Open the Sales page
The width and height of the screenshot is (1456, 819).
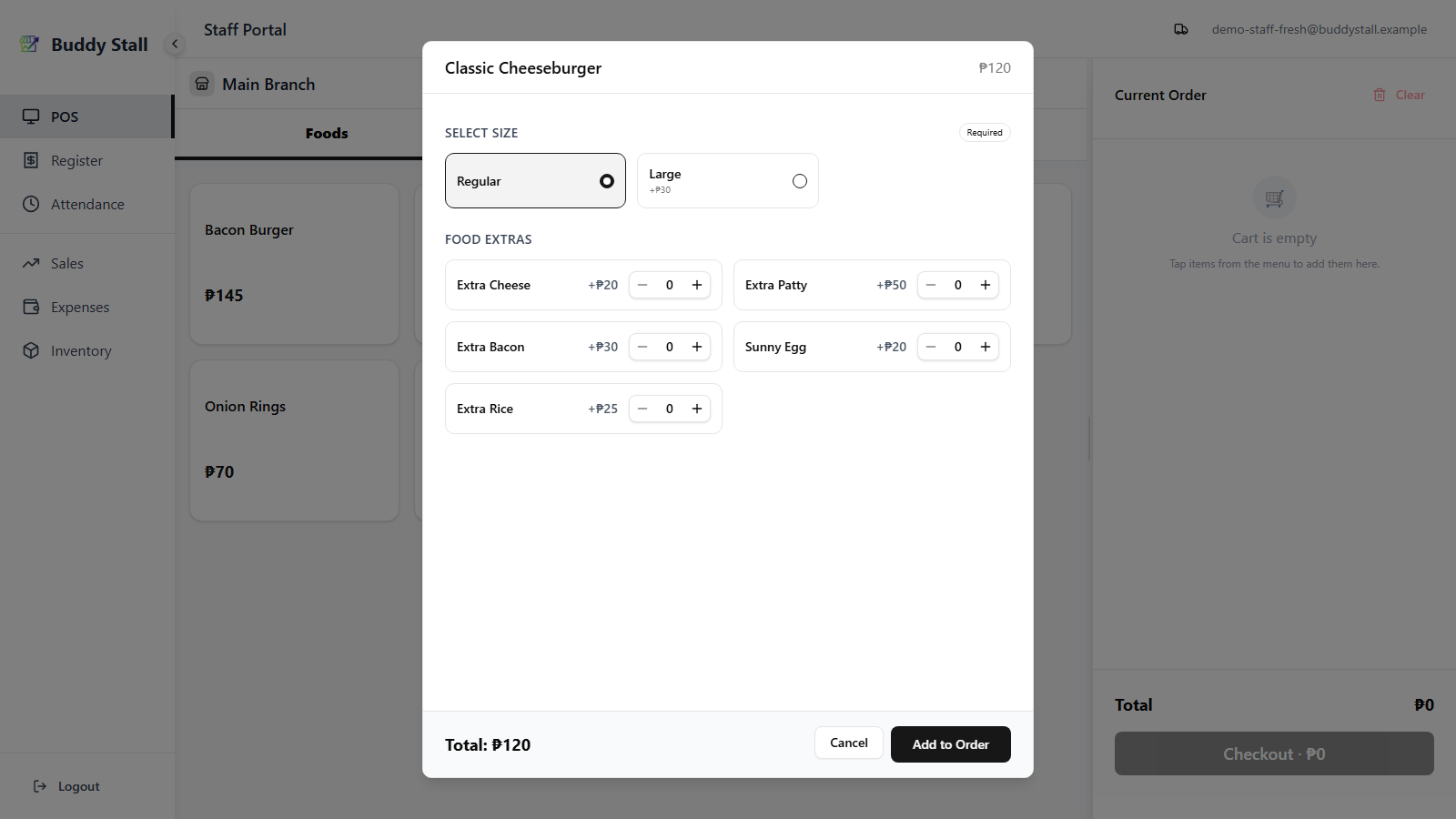[x=86, y=263]
